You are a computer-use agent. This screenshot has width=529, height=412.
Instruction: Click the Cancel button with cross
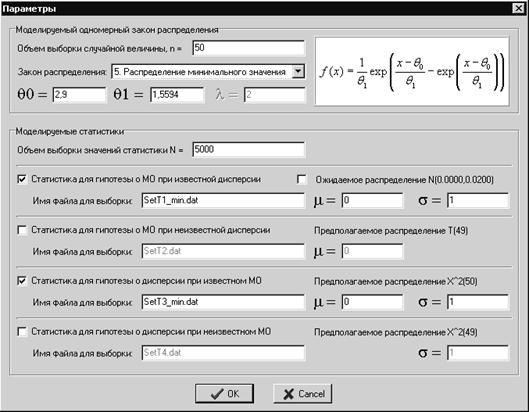tap(303, 393)
